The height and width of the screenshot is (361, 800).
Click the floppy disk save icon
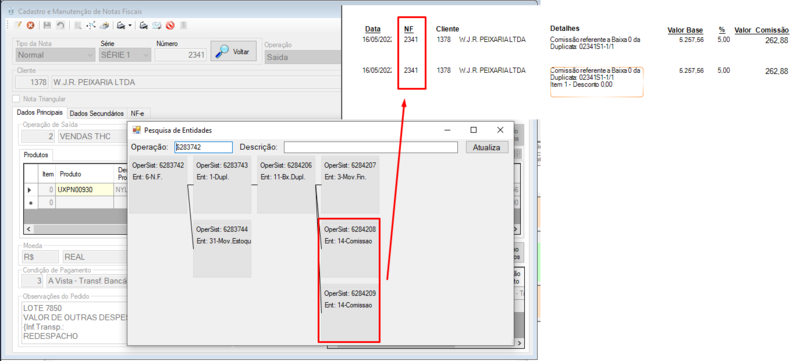tap(47, 25)
